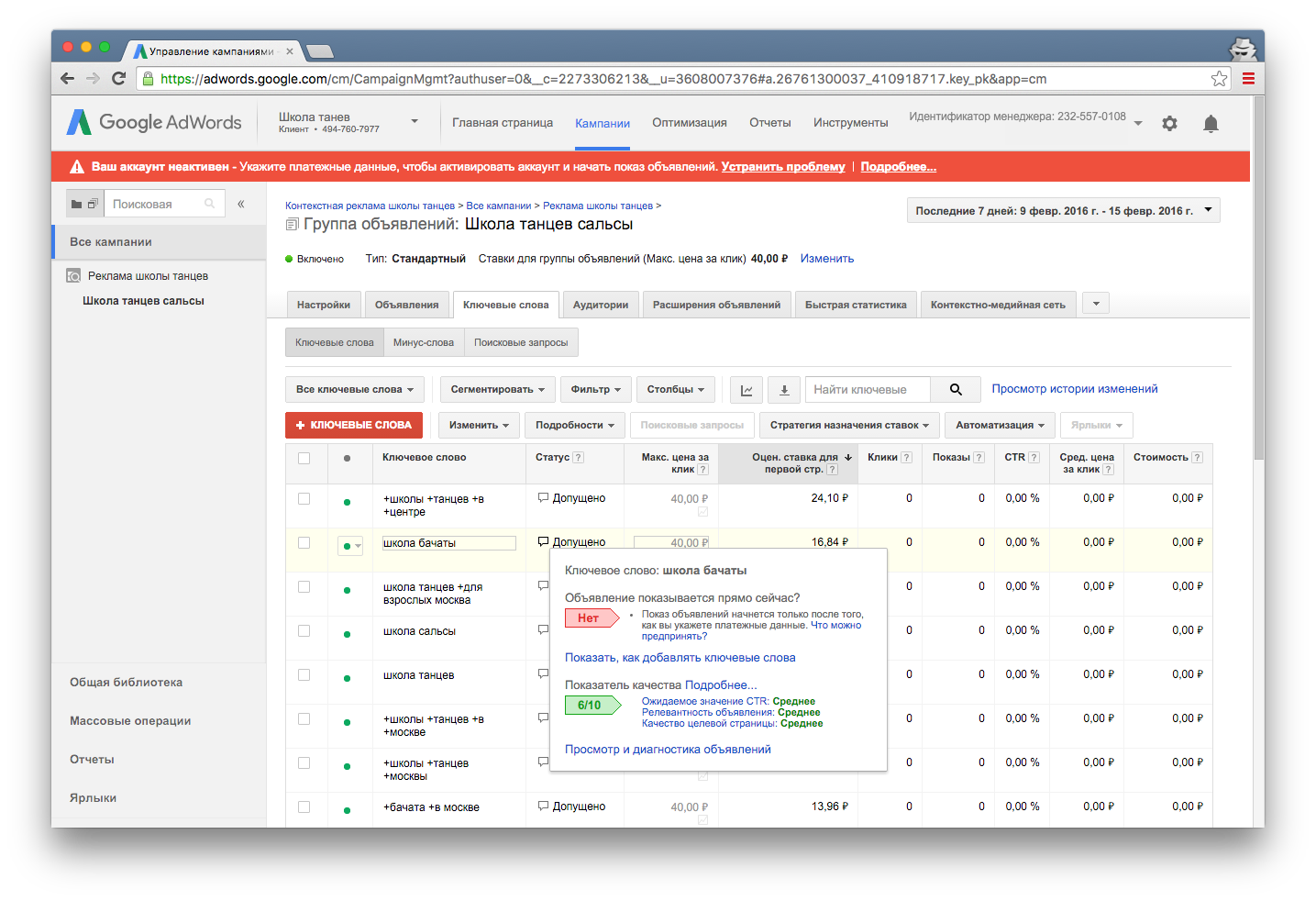Open the date range dropdown
Image resolution: width=1316 pixels, height=901 pixels.
coord(1063,210)
